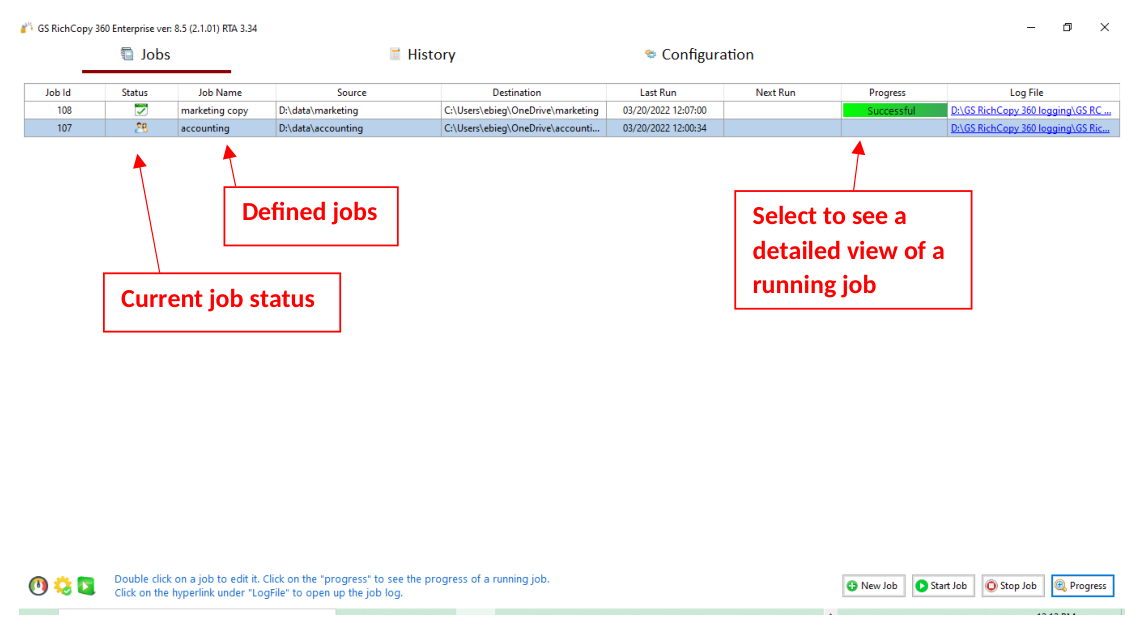
Task: Click the Progress column header
Action: 894,93
